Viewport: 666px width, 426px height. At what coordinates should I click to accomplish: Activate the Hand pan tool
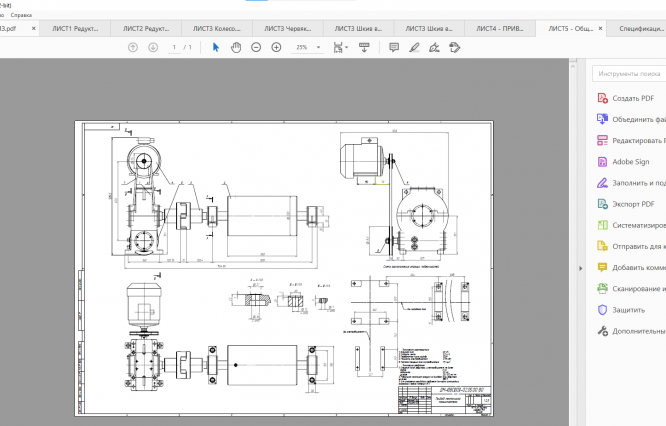tap(236, 47)
